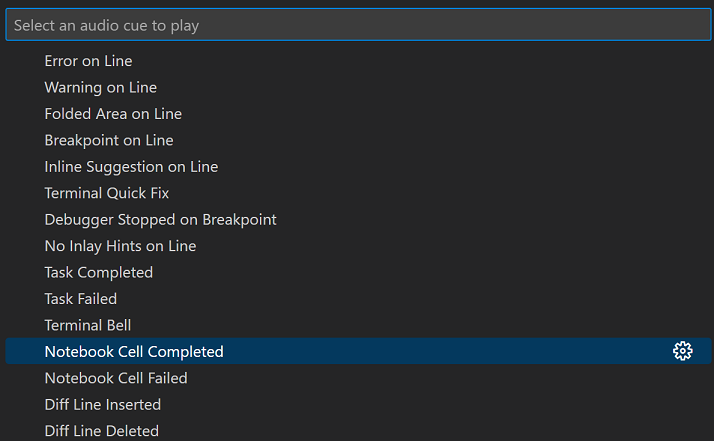The width and height of the screenshot is (714, 441).
Task: Choose the Task Completed audio cue
Action: coord(99,272)
